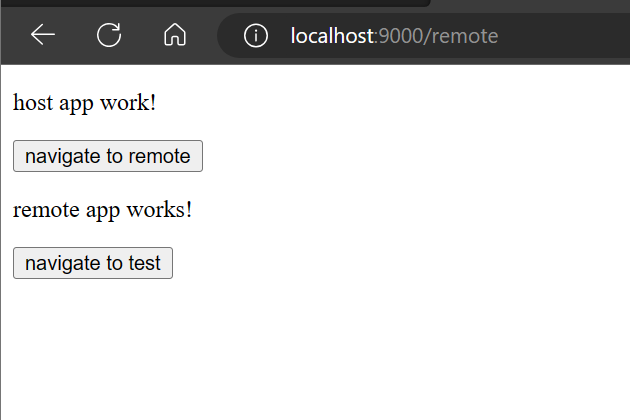Click the word "works!" in the remote app text
Image resolution: width=630 pixels, height=420 pixels.
pos(160,210)
